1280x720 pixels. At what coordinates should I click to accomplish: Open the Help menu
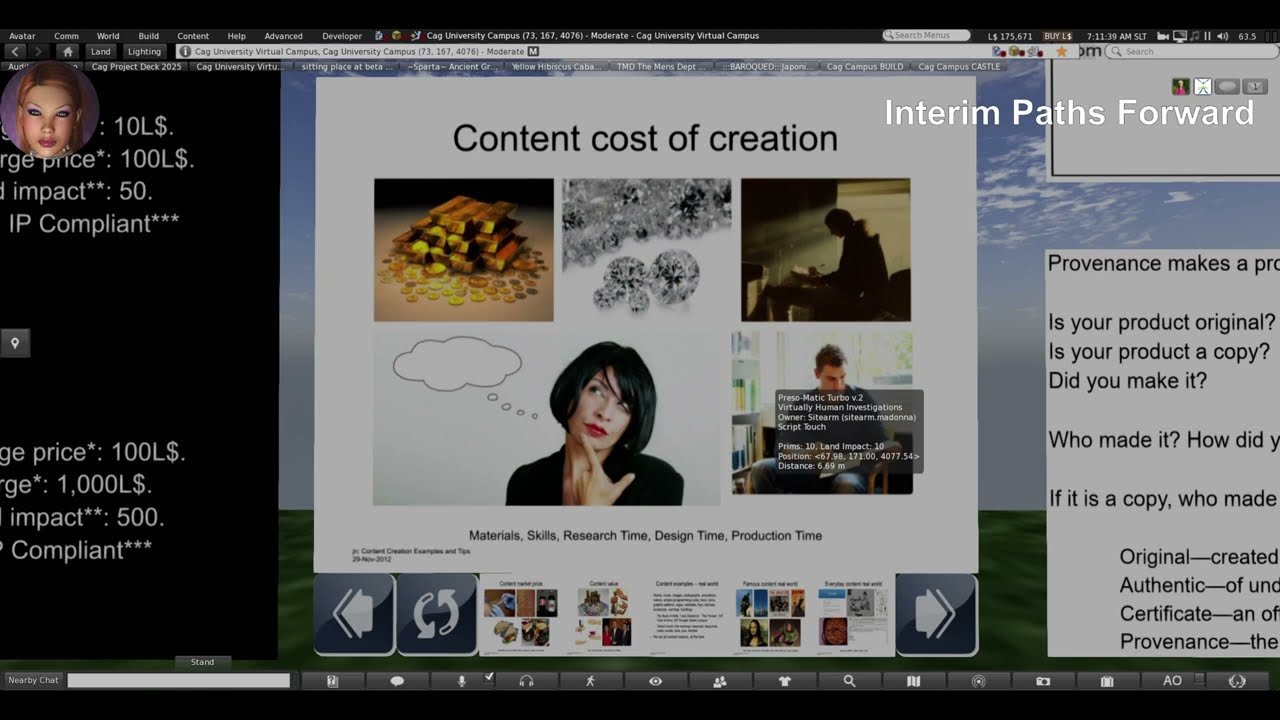236,36
